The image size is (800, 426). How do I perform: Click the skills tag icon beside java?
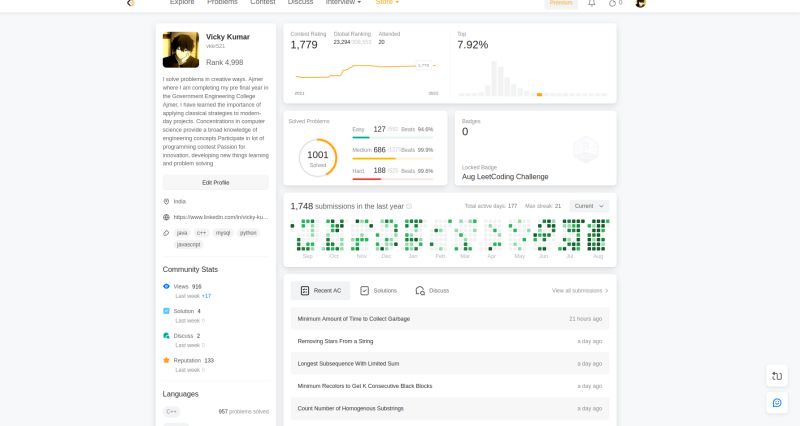click(x=166, y=233)
